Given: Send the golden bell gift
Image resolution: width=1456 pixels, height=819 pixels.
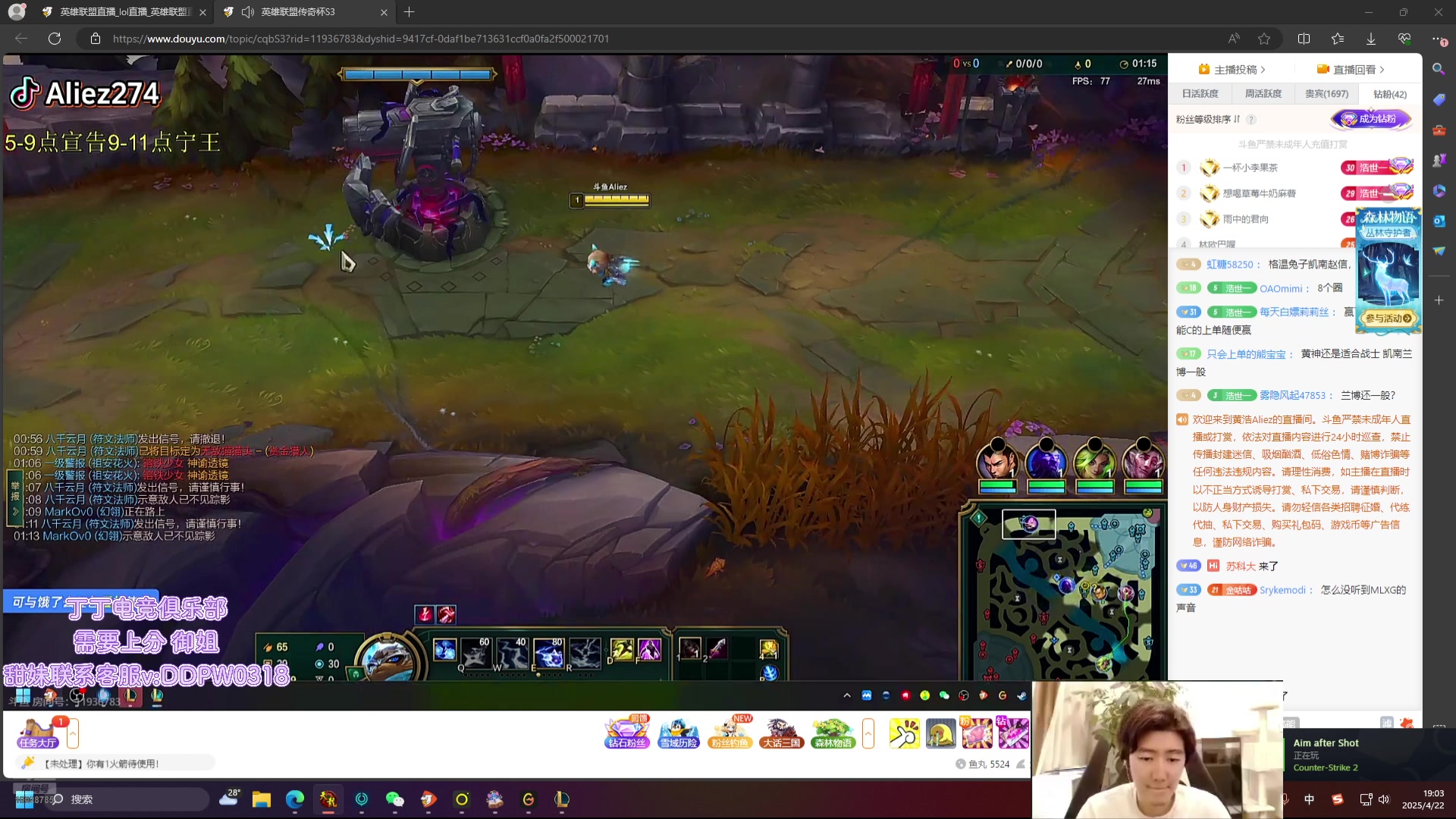Looking at the screenshot, I should pyautogui.click(x=940, y=733).
